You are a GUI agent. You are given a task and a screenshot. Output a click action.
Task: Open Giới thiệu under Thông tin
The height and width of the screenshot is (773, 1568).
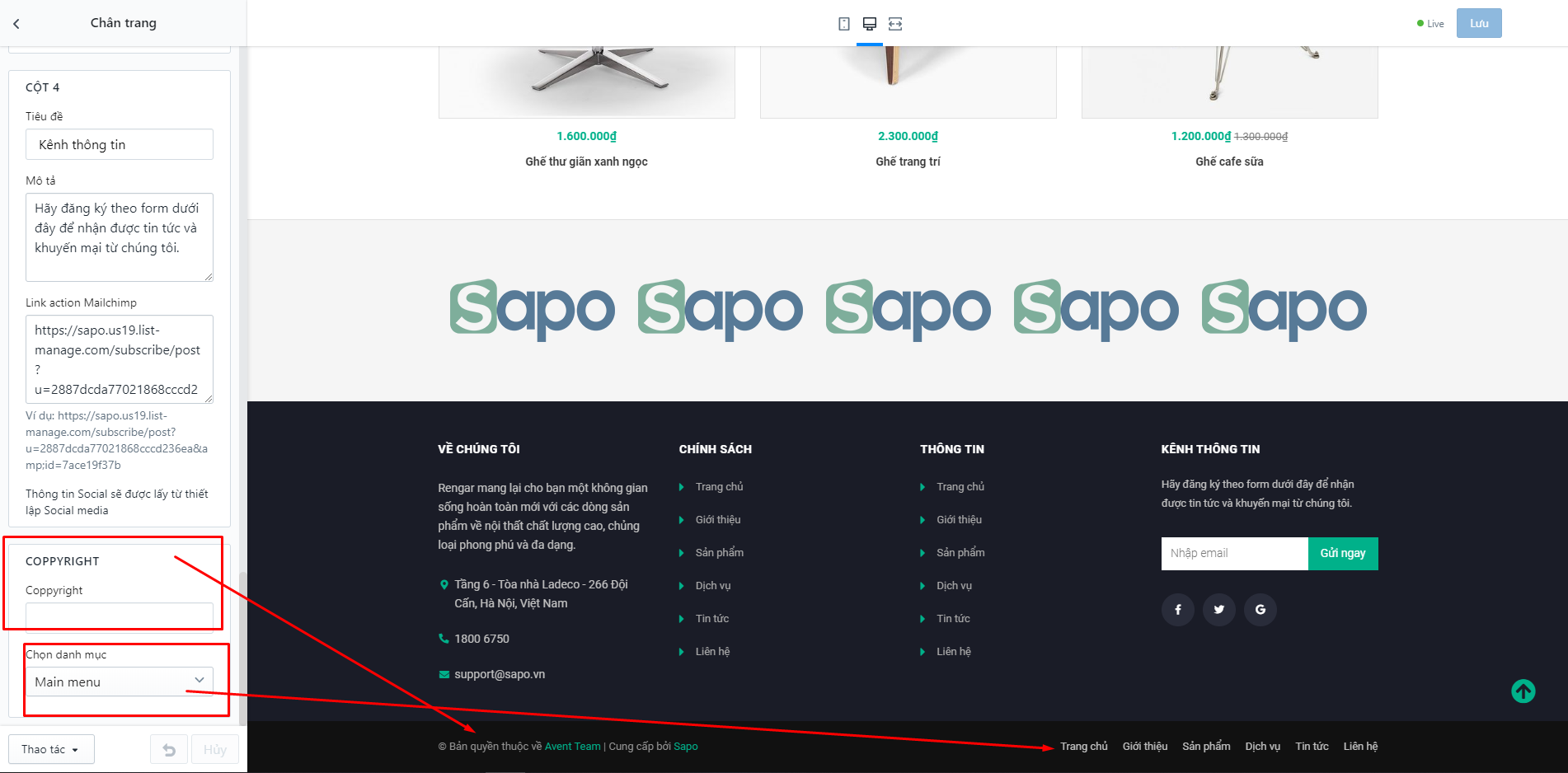click(960, 520)
